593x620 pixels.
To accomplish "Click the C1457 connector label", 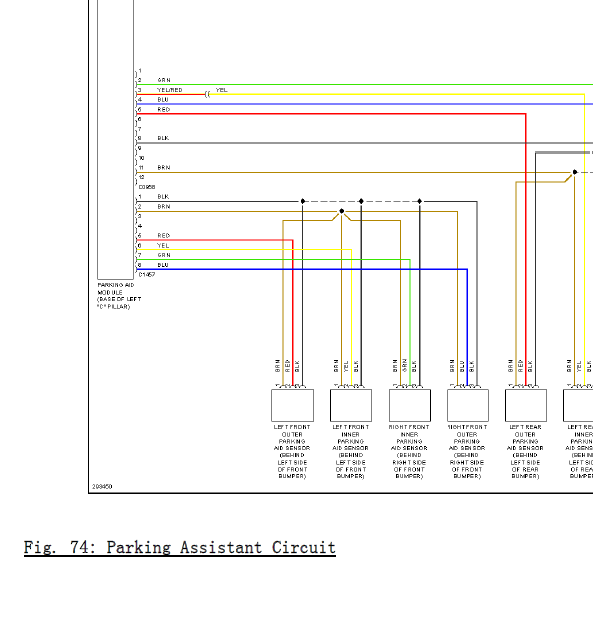I will coord(147,274).
